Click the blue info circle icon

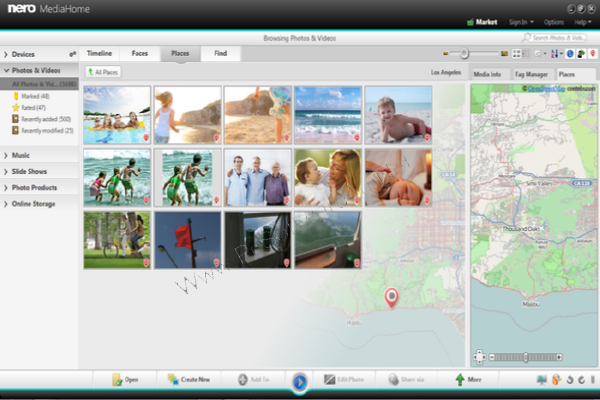(570, 54)
